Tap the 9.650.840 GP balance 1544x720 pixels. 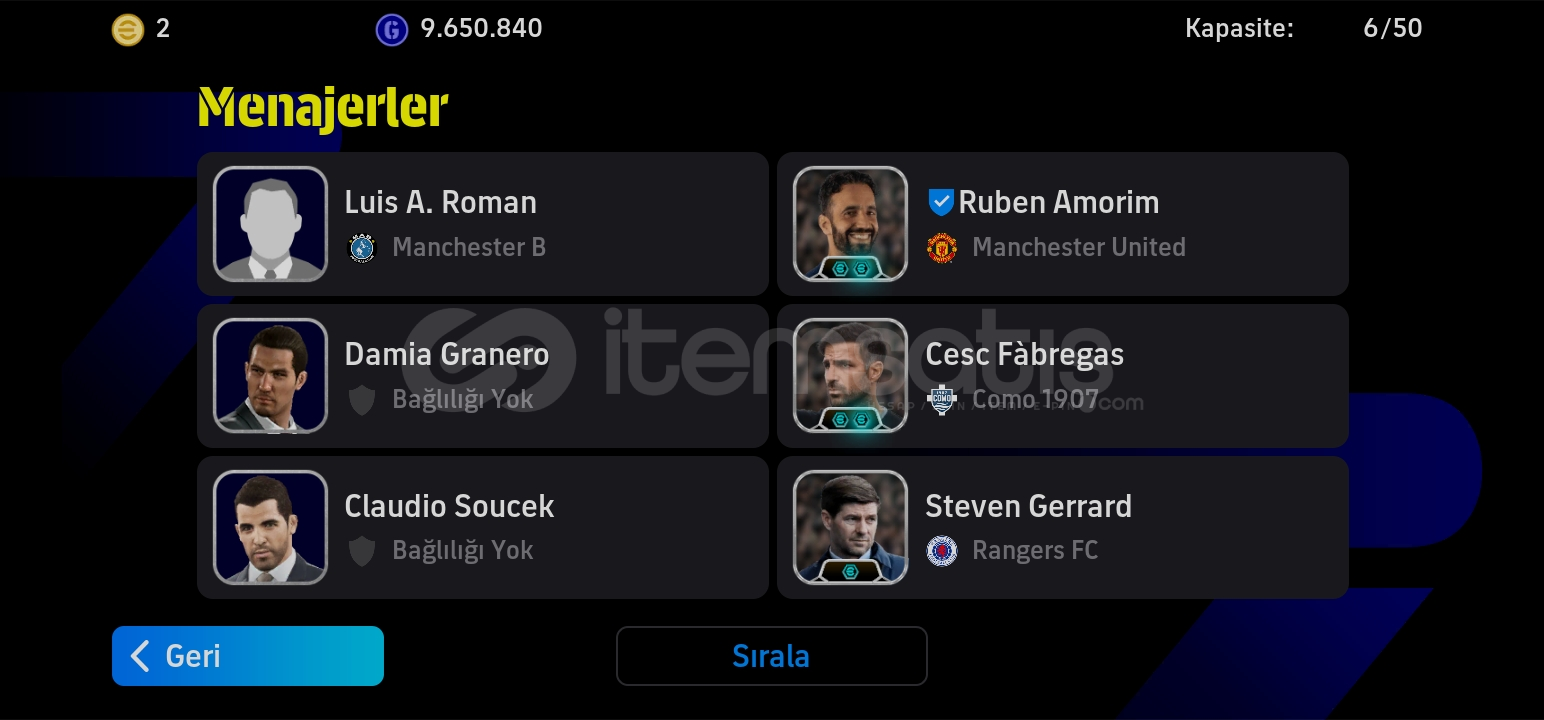[x=481, y=28]
